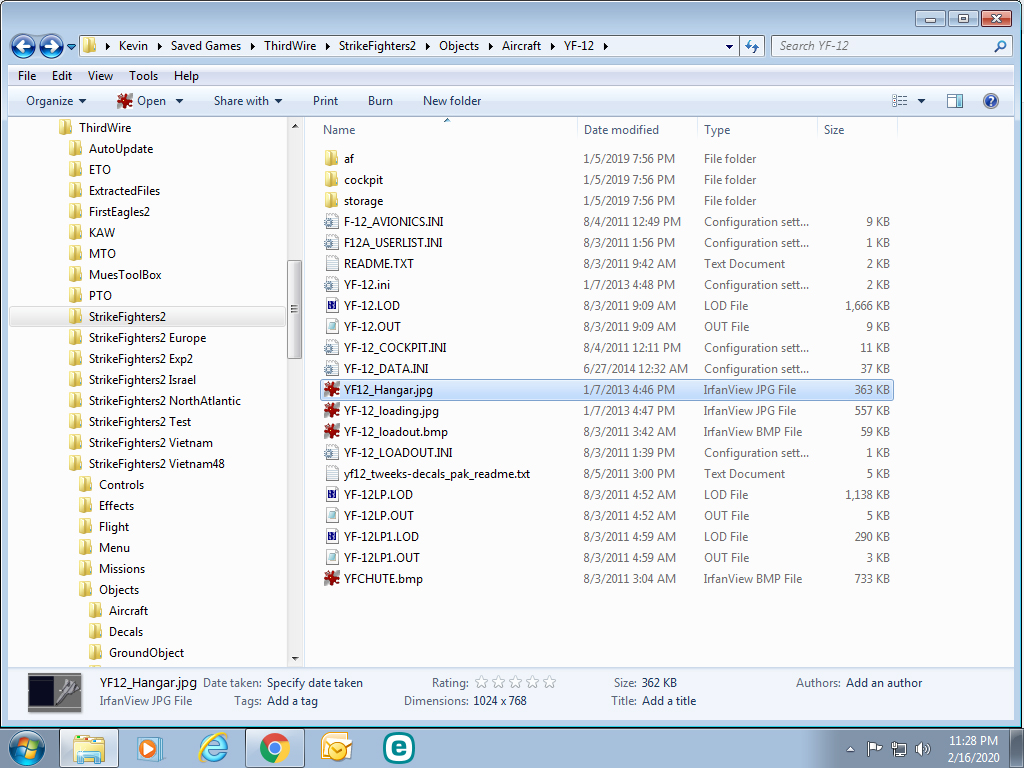Add an author in details pane

(x=884, y=682)
